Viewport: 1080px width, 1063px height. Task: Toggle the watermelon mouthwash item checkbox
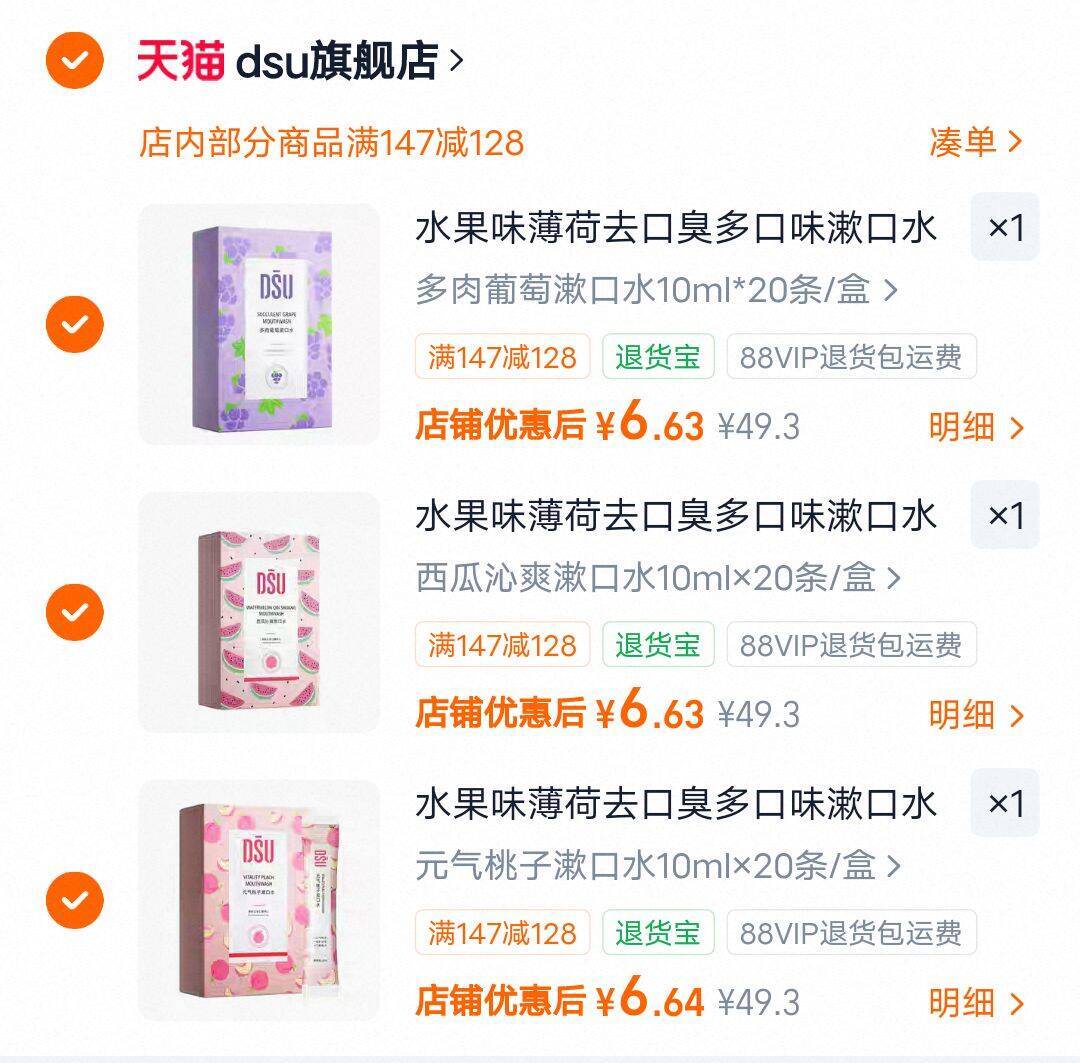point(74,612)
